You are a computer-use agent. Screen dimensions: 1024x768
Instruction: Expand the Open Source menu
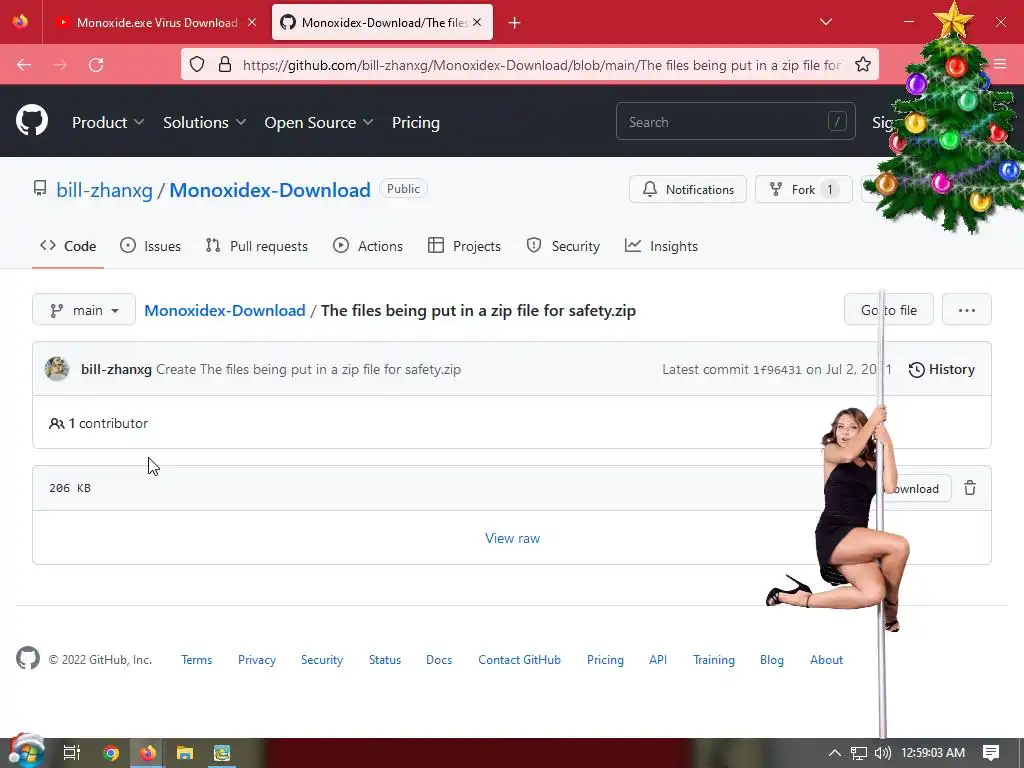click(319, 122)
